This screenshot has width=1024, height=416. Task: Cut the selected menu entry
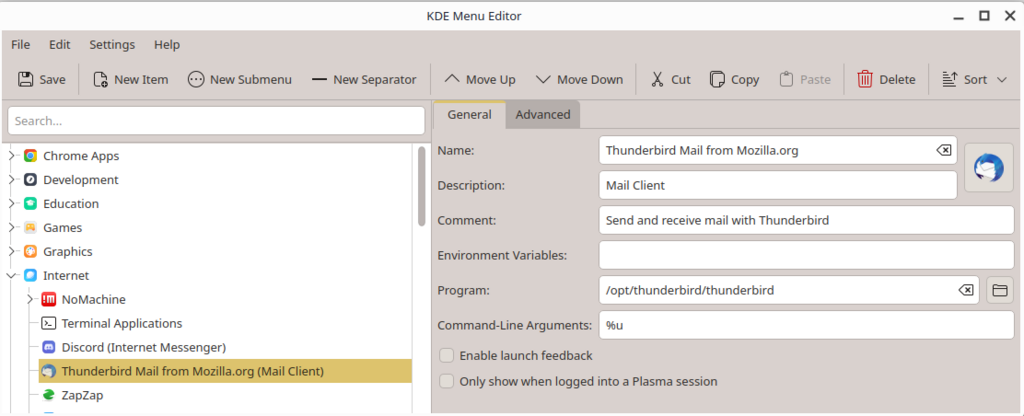pyautogui.click(x=671, y=80)
